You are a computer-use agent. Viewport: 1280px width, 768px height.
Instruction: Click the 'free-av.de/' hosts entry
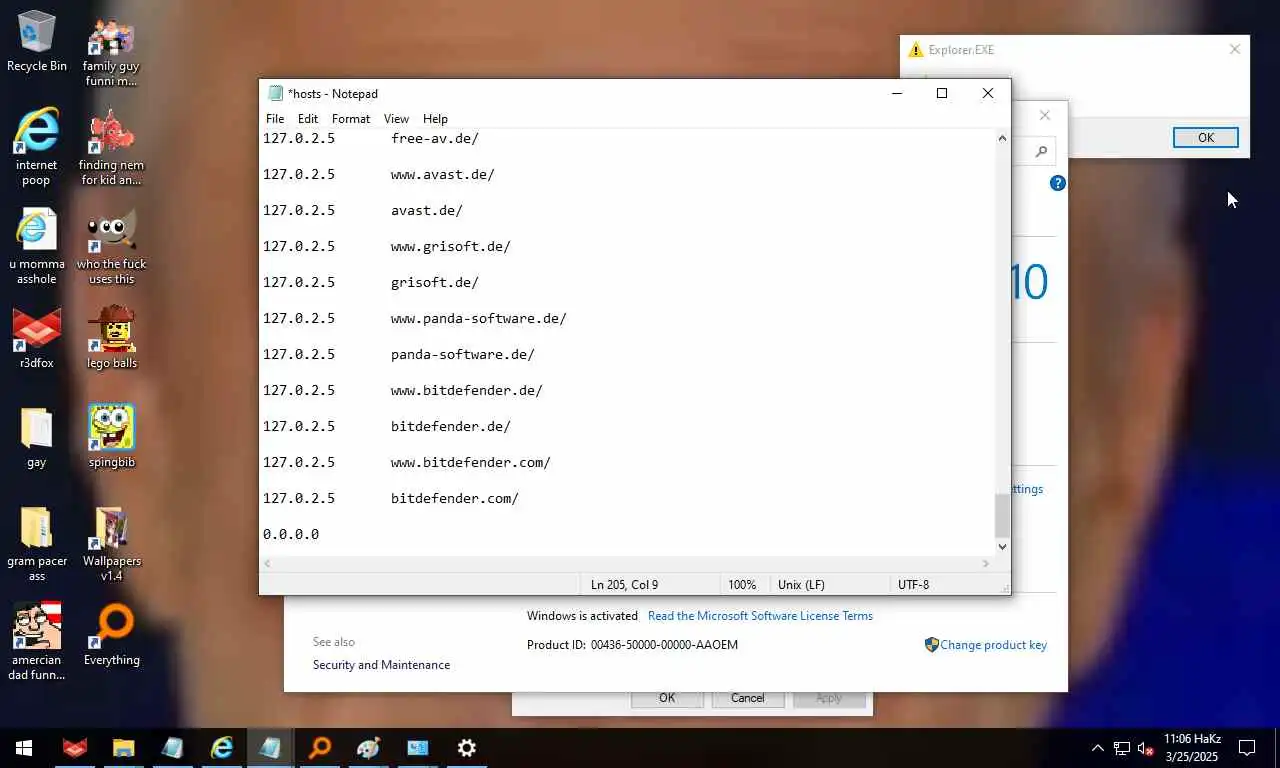(x=435, y=138)
